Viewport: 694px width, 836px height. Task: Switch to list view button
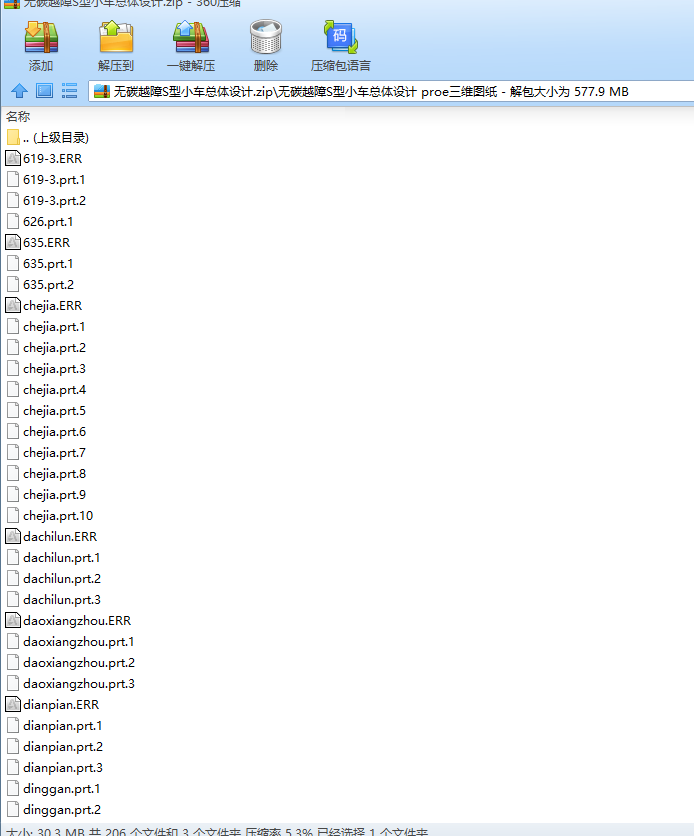point(69,91)
